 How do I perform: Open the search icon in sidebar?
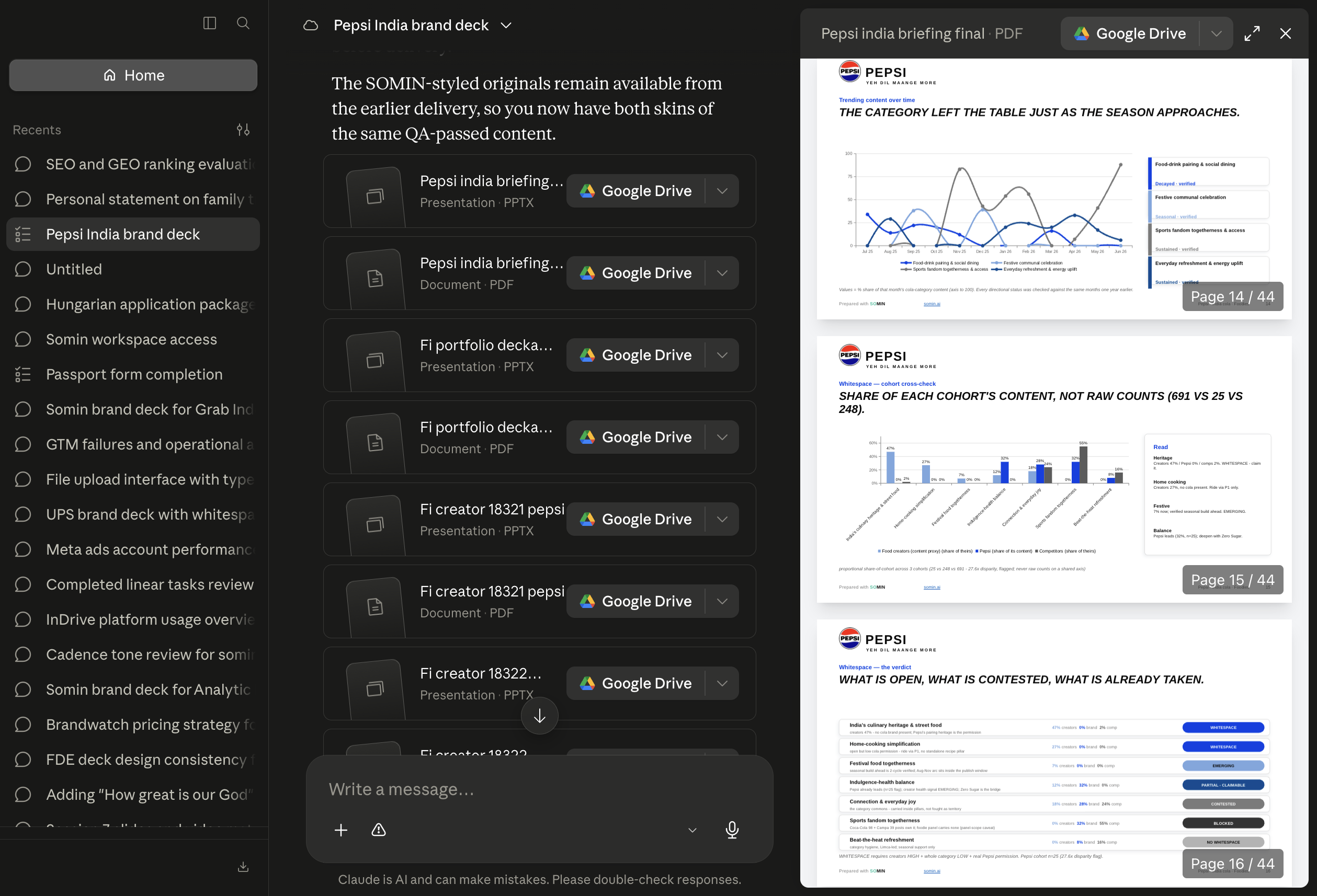(243, 23)
